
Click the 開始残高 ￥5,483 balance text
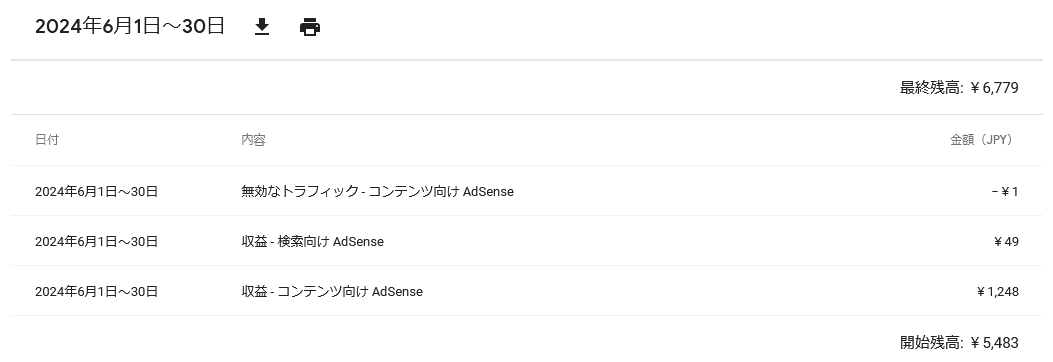pos(959,343)
